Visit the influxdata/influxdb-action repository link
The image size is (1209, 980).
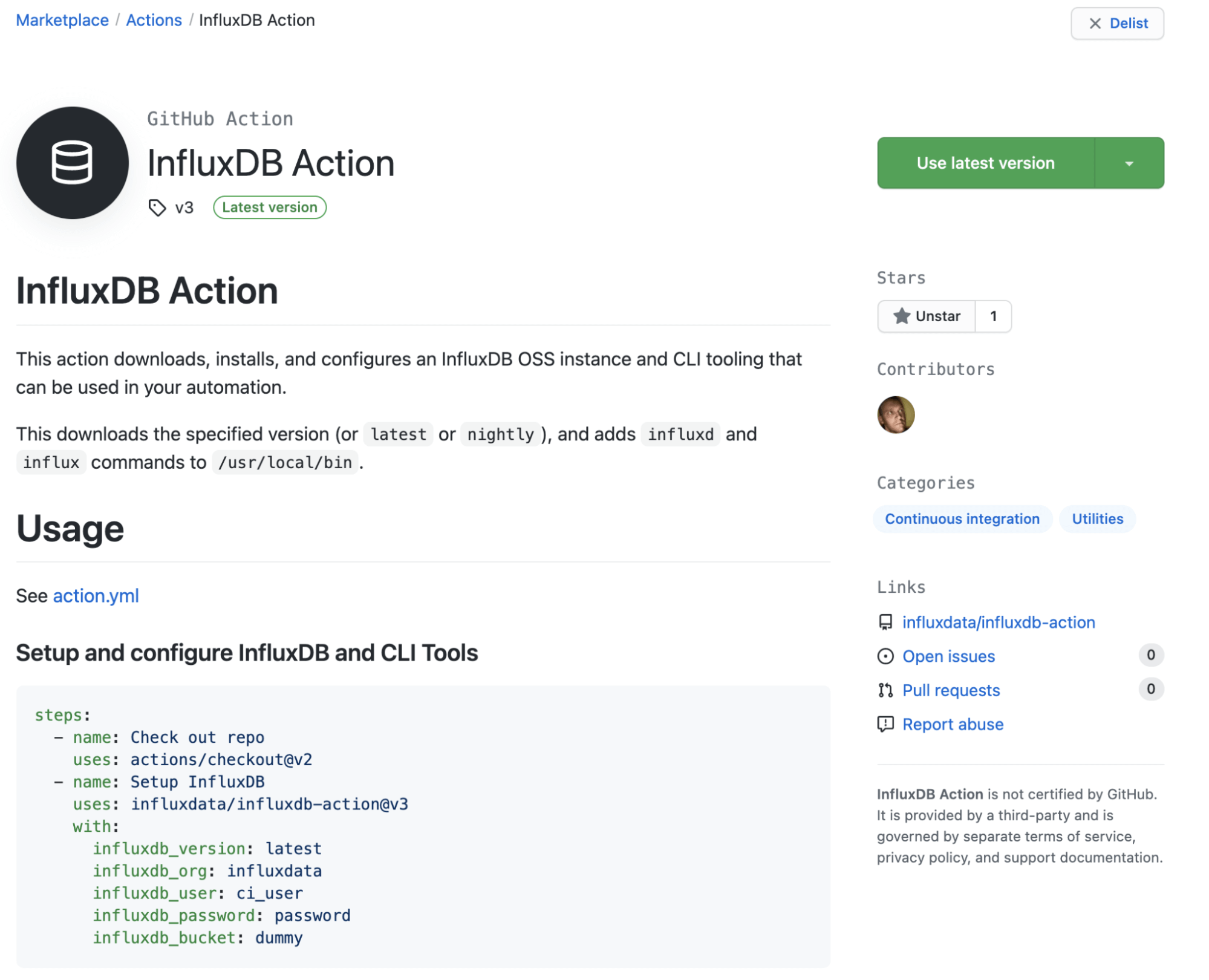(998, 622)
